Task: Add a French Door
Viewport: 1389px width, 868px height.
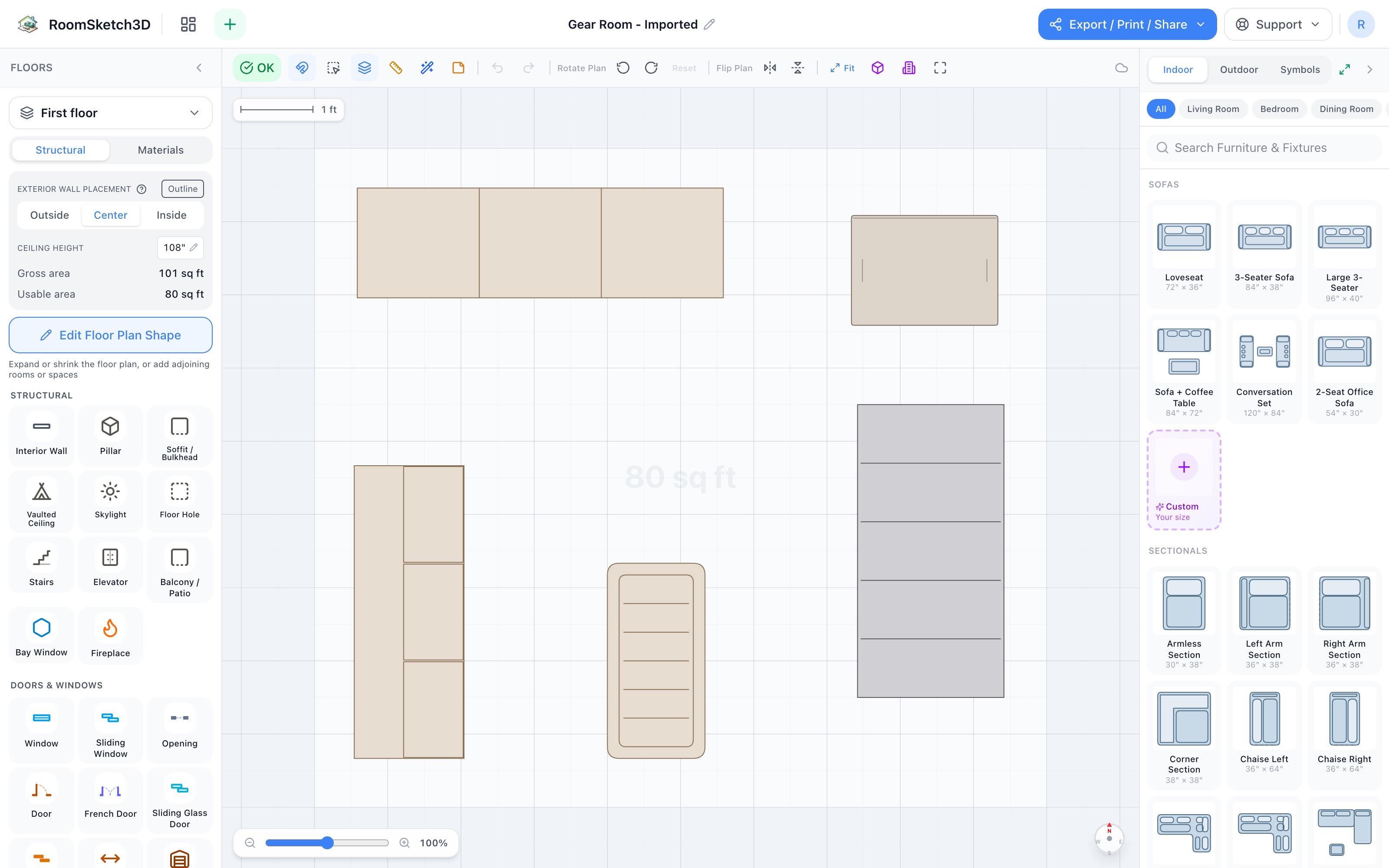Action: pos(110,800)
